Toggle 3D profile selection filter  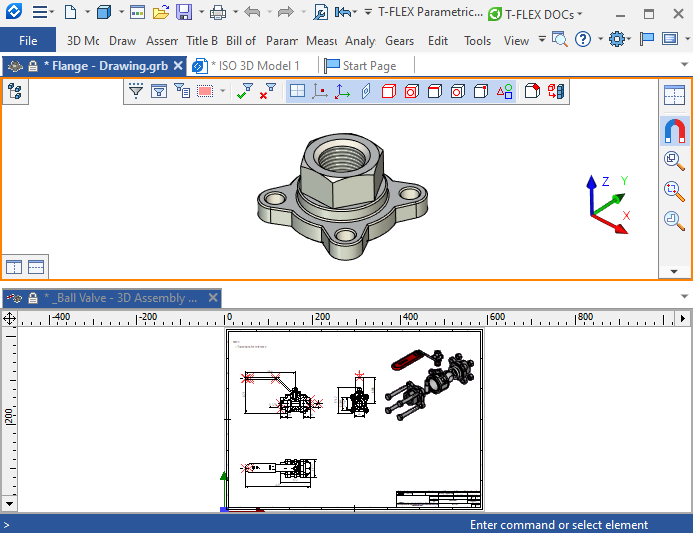[366, 91]
